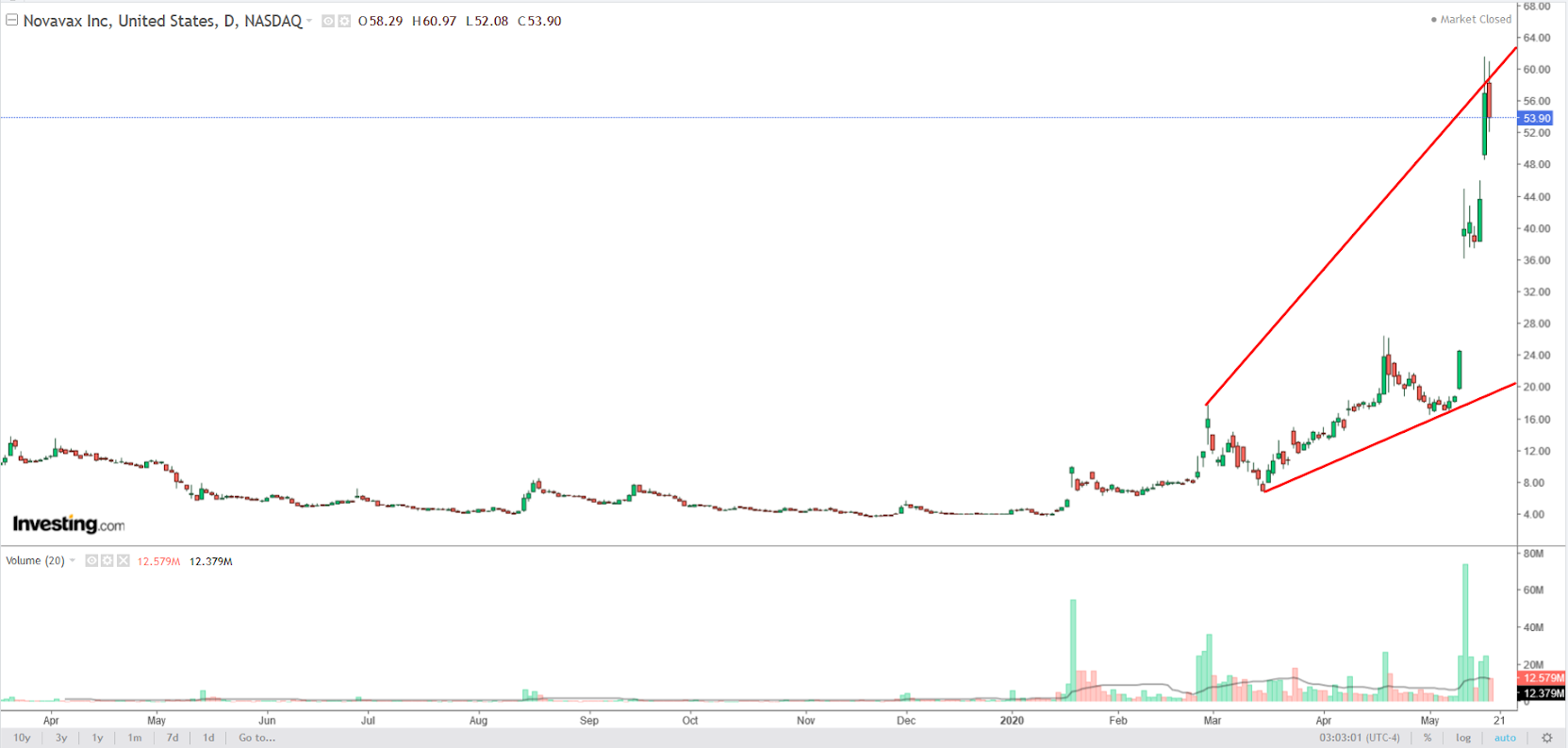Viewport: 1568px width, 748px height.
Task: Select the 1d time range
Action: pyautogui.click(x=208, y=738)
